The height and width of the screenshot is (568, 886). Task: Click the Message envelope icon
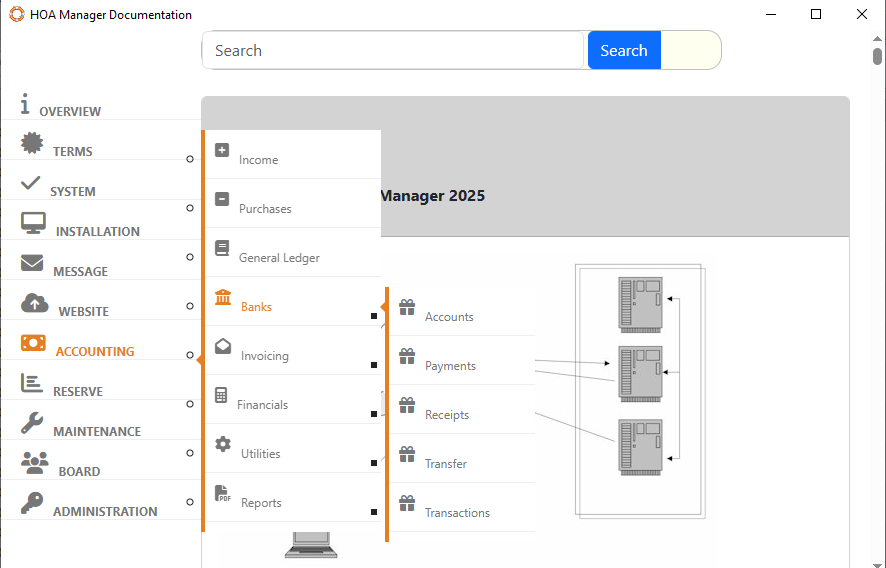click(32, 264)
